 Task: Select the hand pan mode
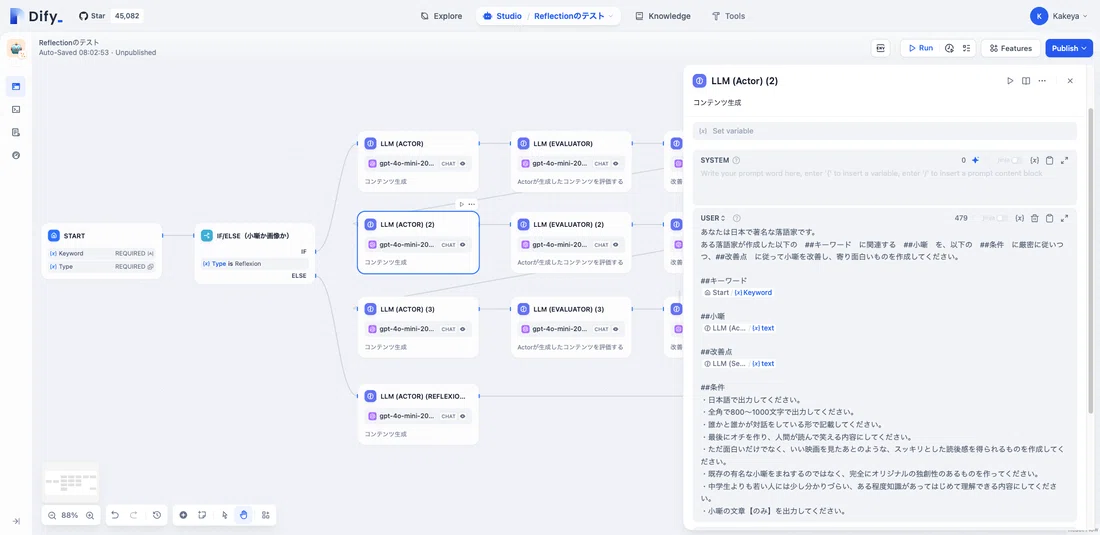point(244,515)
